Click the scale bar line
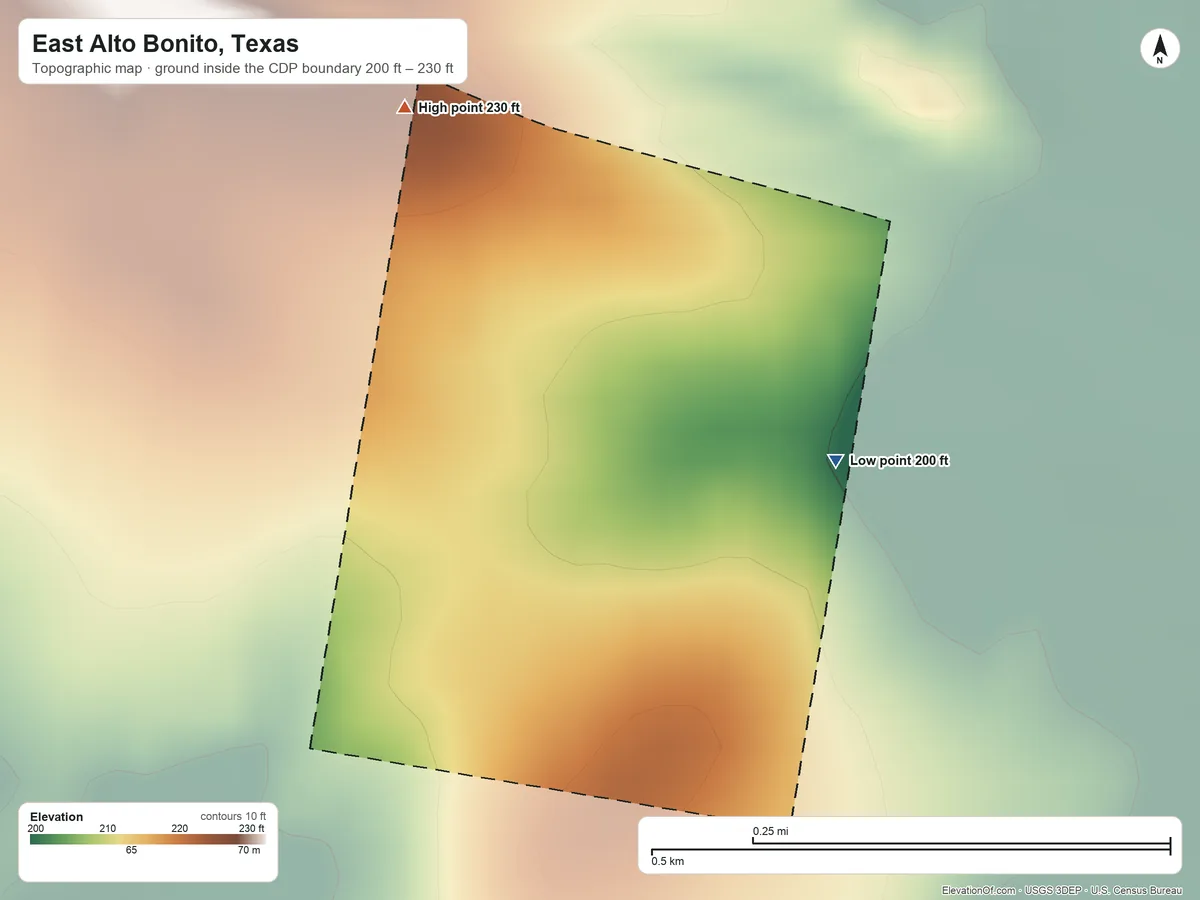 910,847
